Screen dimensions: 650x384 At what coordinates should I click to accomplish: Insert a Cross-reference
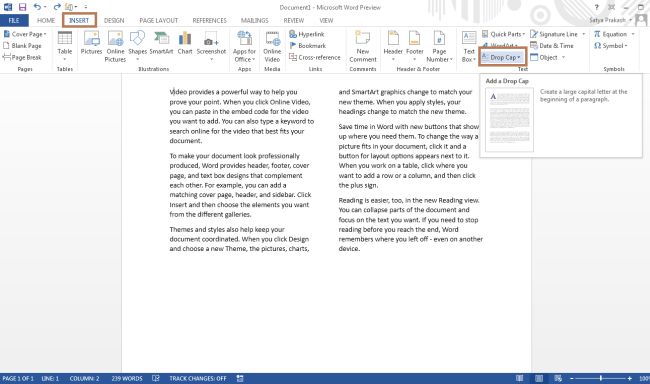pos(315,57)
